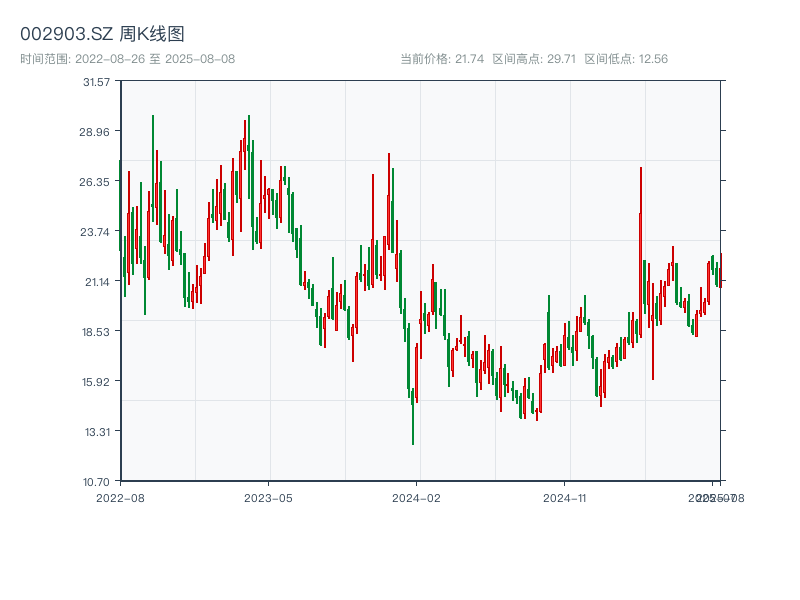Click the tall green candlestick after 2022-08 reaching 29.71
Viewport: 800px width, 600px height.
tap(153, 168)
